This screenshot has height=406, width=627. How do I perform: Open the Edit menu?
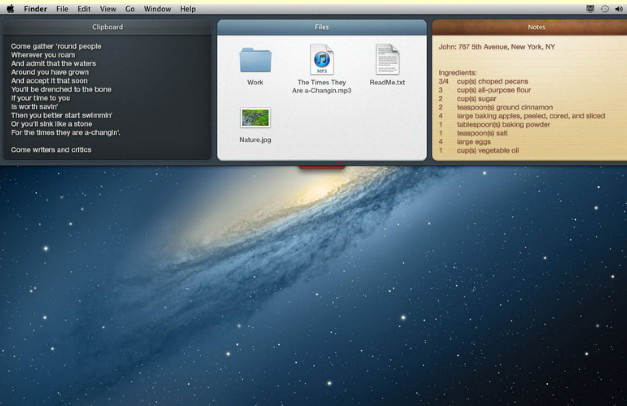pos(83,8)
